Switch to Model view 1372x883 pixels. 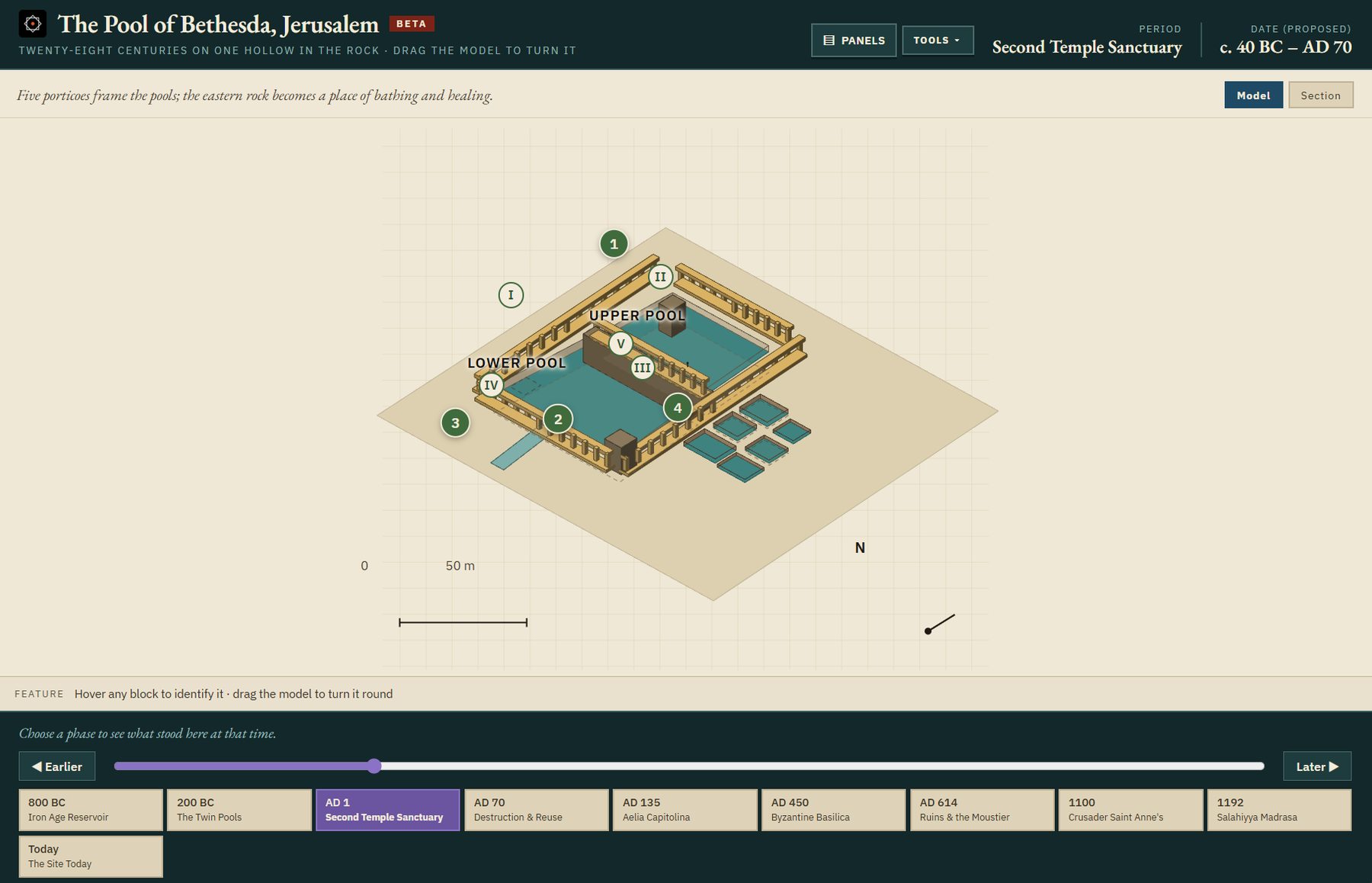[1253, 95]
